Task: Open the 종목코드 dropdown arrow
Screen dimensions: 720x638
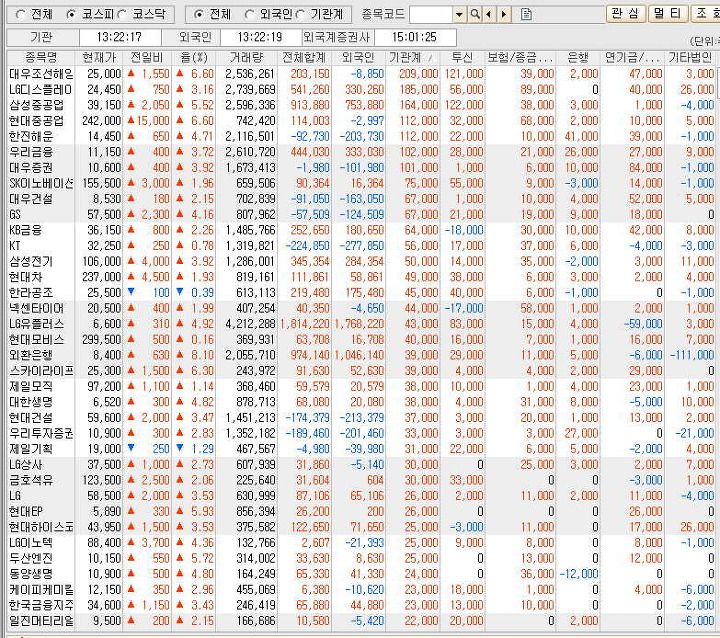Action: (x=459, y=15)
